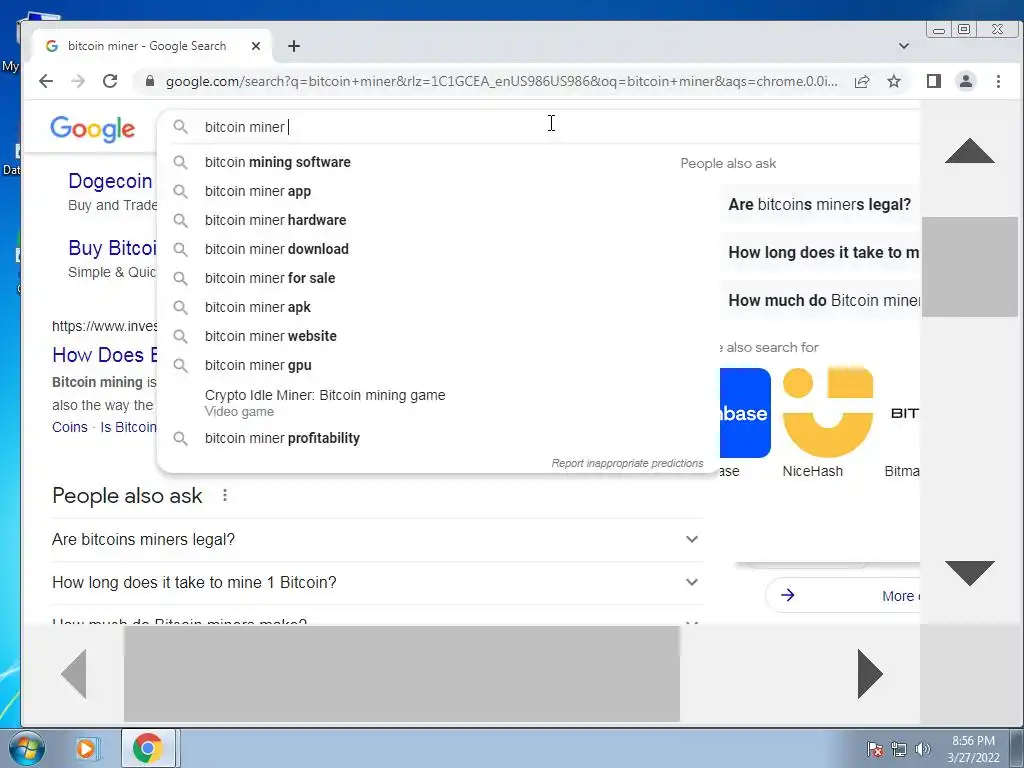Expand side panel Are bitcoins miners legal?
Viewport: 1024px width, 768px height.
[820, 204]
